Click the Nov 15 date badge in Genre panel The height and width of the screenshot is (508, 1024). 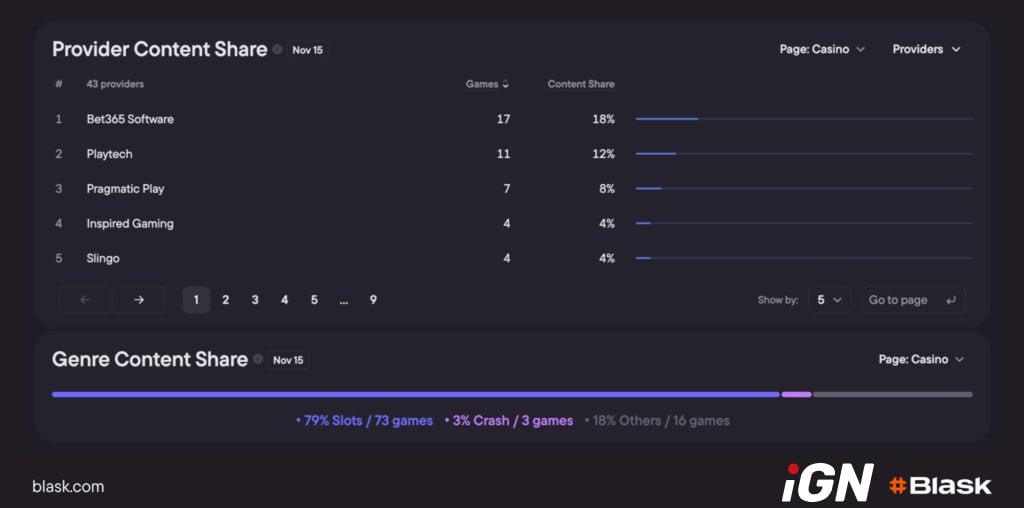288,360
